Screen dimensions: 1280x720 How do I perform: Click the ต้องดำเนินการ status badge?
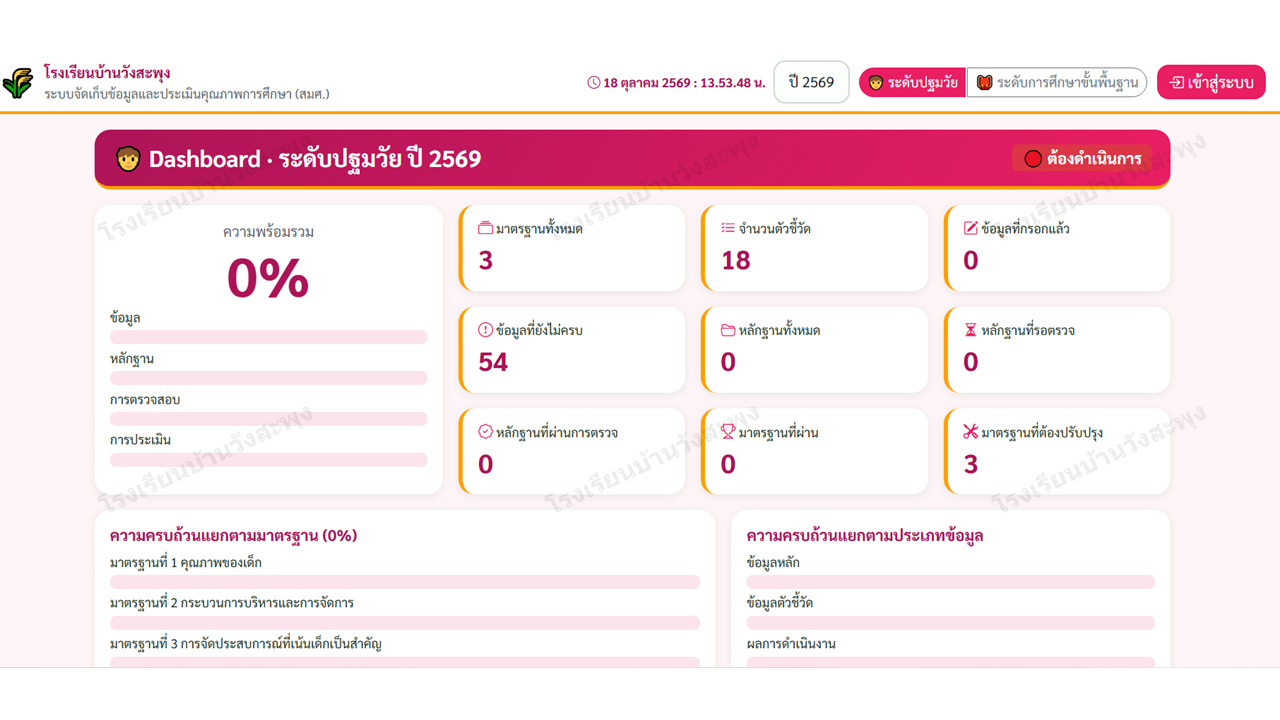point(1082,158)
